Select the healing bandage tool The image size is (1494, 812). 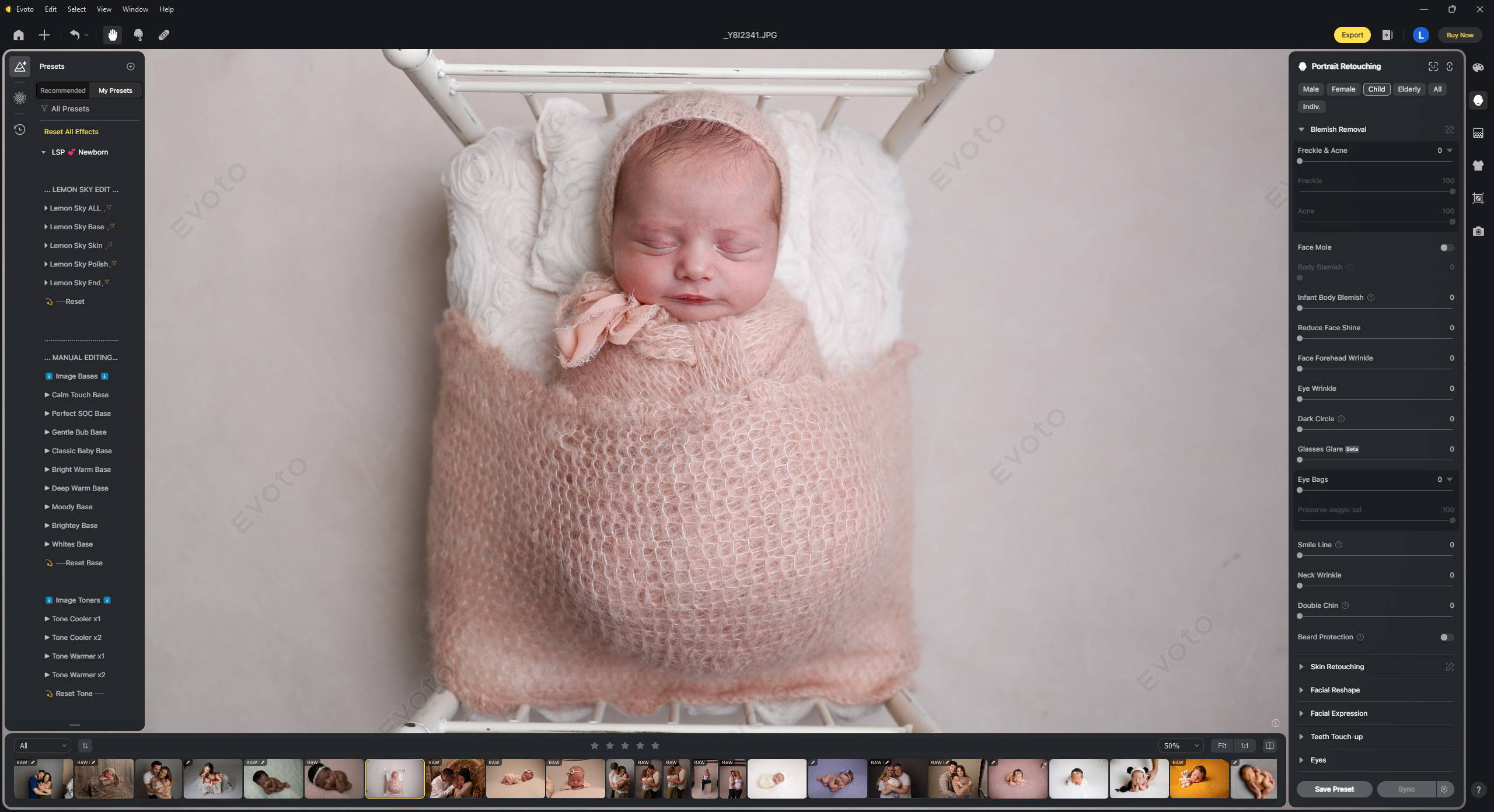click(x=164, y=35)
